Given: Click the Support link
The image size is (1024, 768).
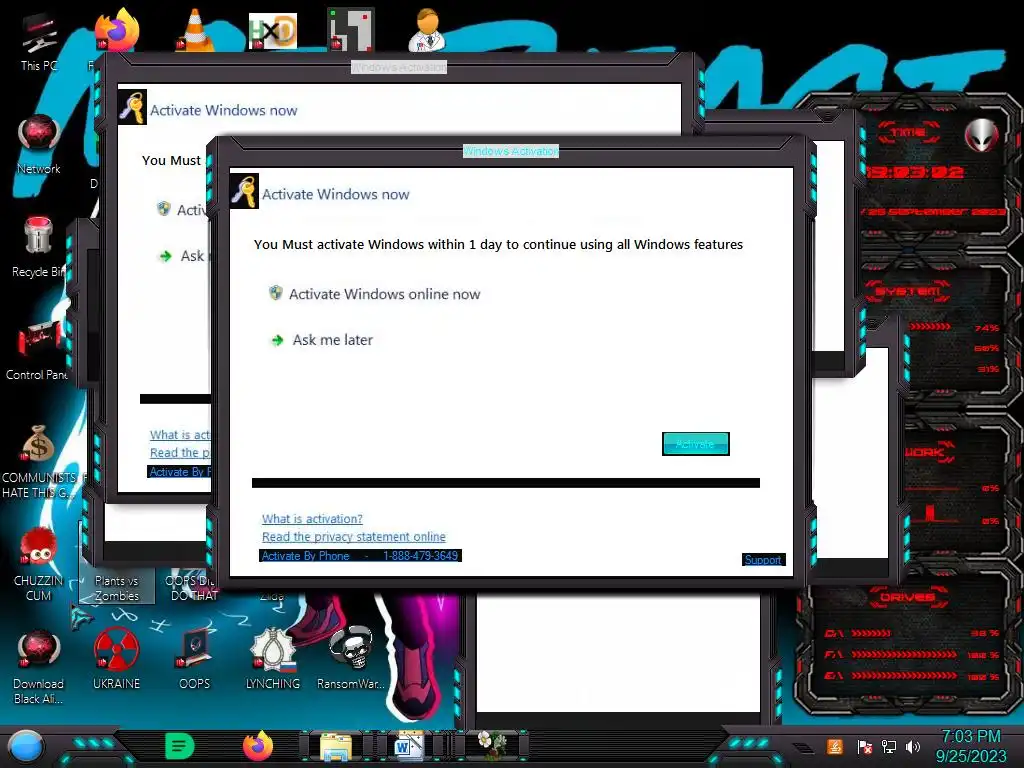Looking at the screenshot, I should (763, 560).
